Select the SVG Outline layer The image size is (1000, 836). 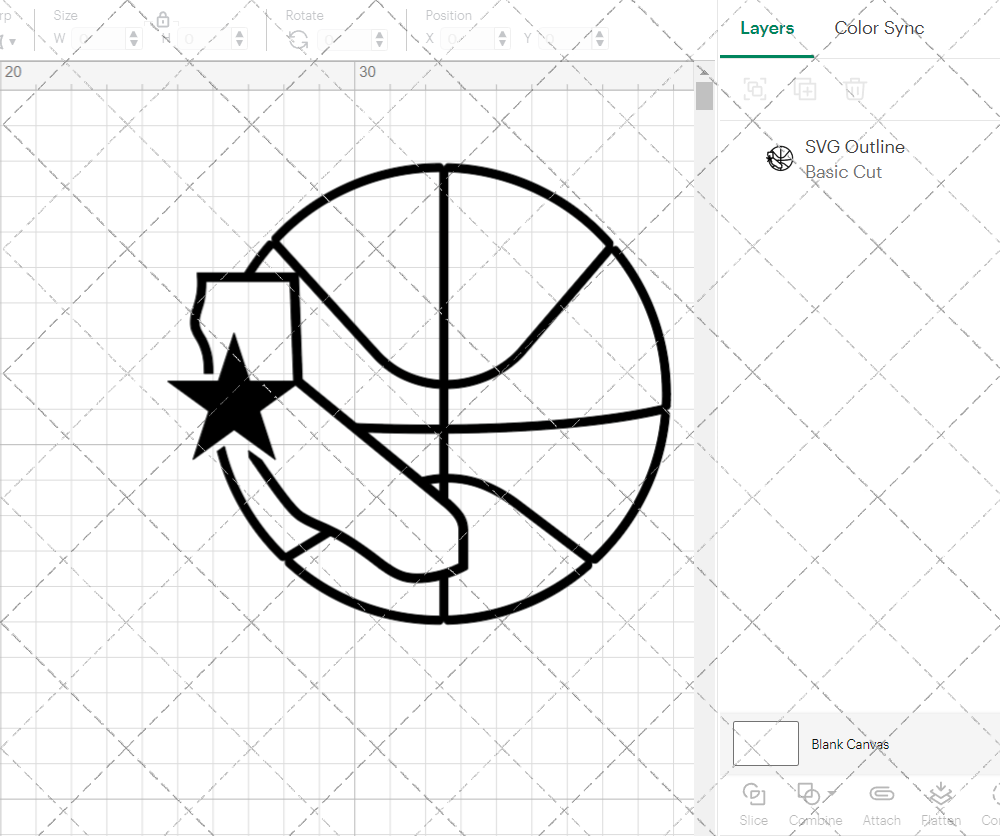tap(855, 158)
